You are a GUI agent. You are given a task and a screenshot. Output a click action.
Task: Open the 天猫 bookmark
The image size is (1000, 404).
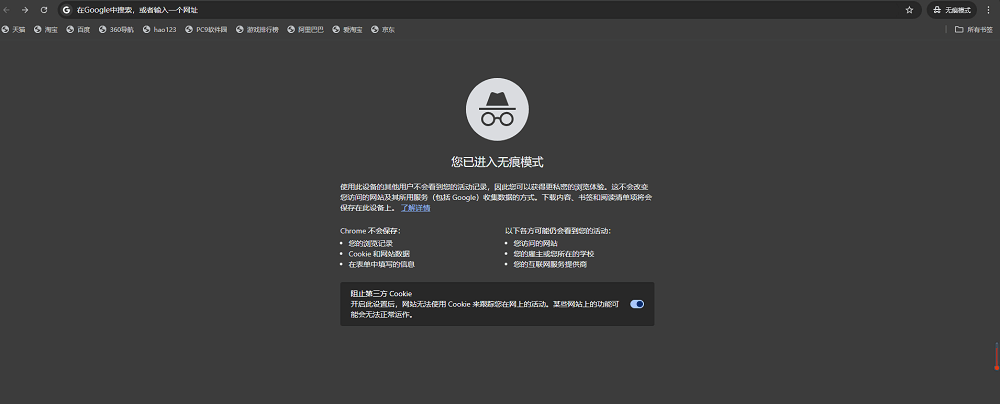13,29
